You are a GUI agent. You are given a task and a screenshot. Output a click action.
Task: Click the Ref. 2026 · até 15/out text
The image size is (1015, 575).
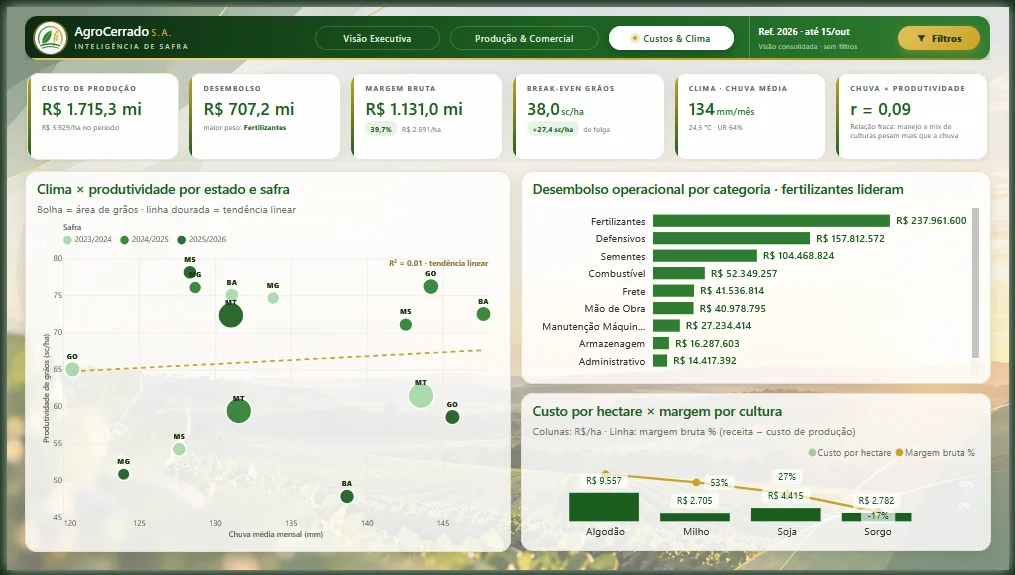pos(804,32)
